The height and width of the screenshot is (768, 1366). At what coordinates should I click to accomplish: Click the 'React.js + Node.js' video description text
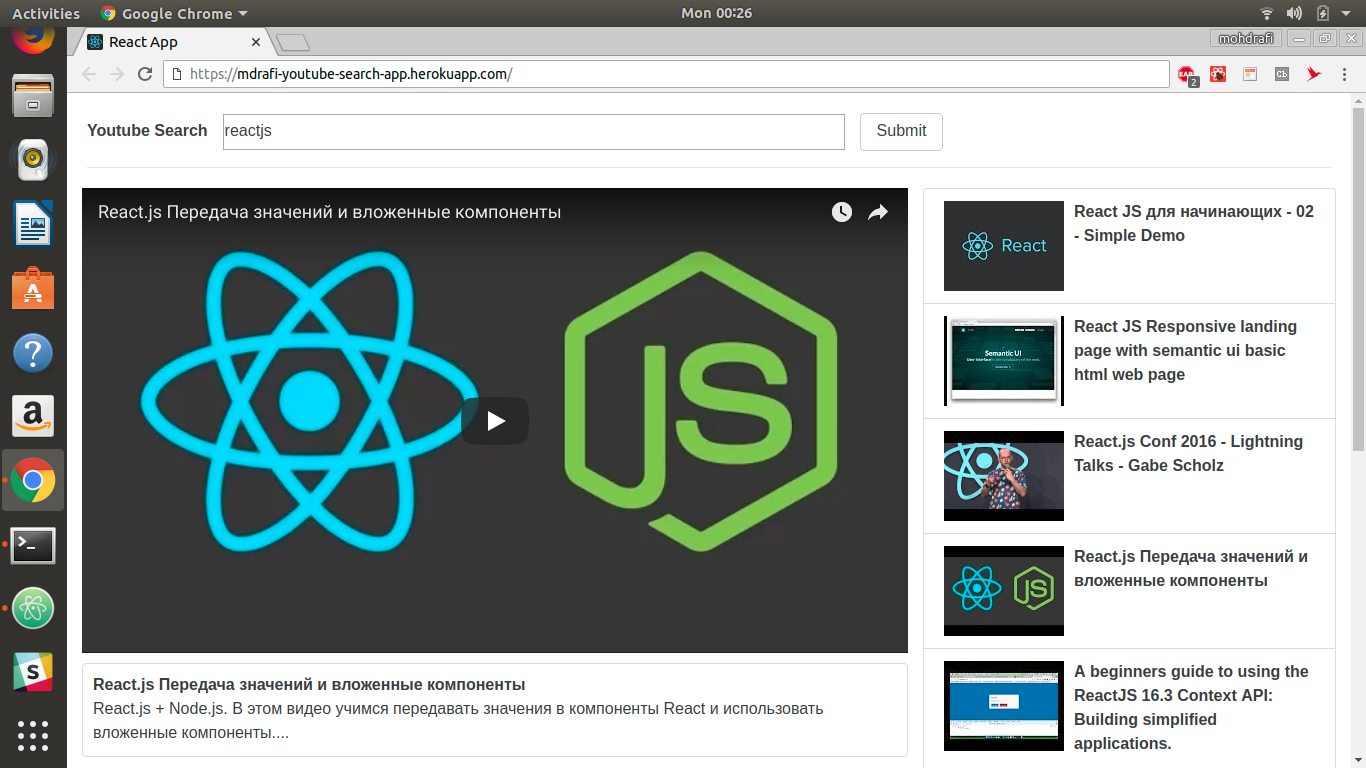click(458, 720)
